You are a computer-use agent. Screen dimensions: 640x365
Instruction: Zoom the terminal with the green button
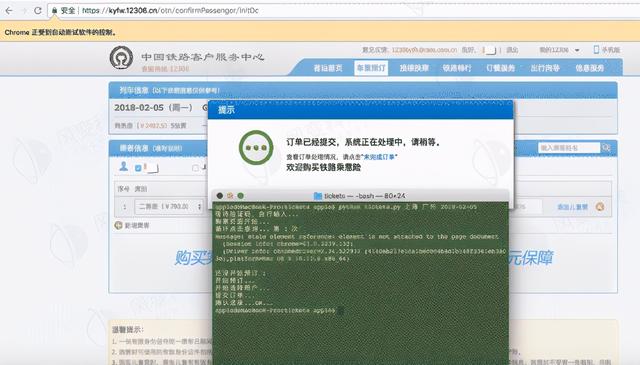[241, 196]
